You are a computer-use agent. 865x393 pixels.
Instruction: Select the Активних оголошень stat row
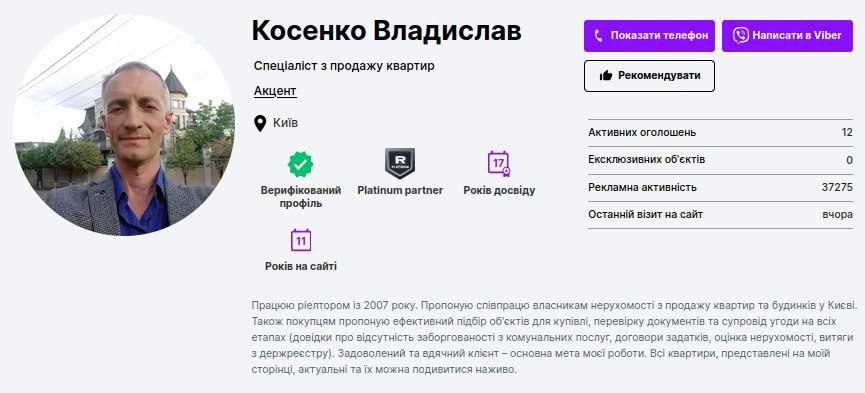[720, 132]
